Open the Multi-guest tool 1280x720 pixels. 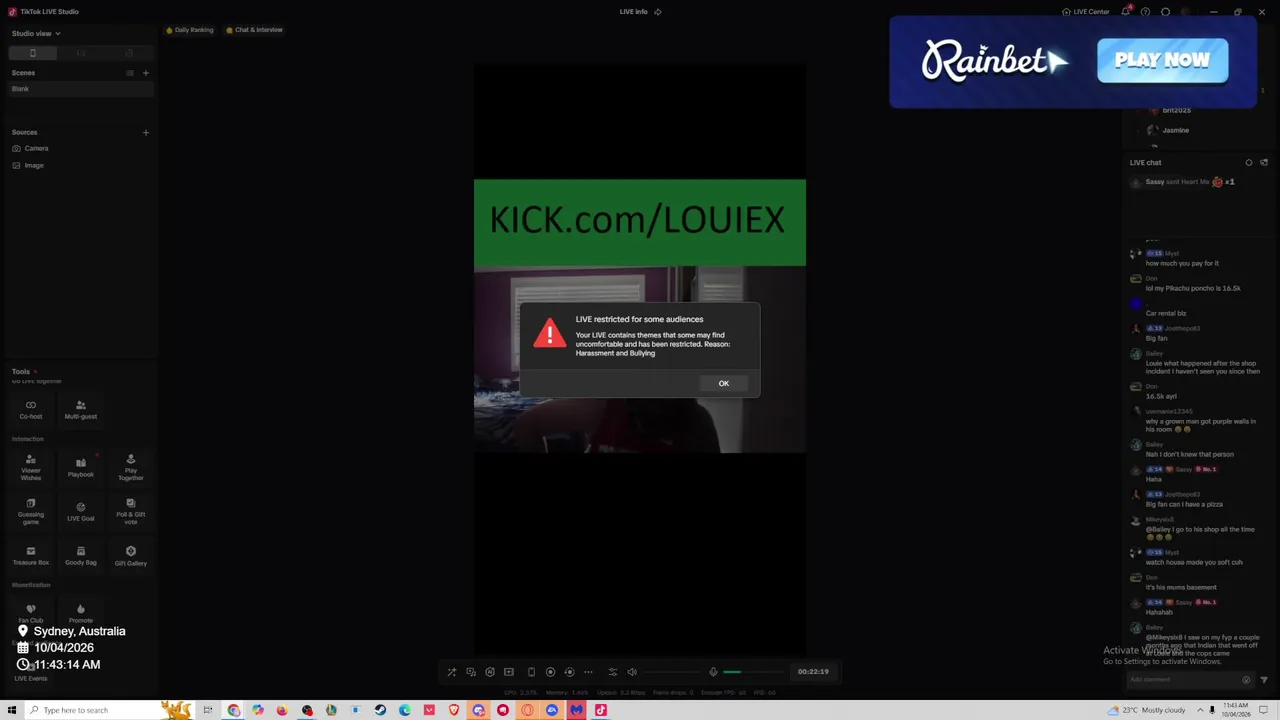tap(81, 410)
